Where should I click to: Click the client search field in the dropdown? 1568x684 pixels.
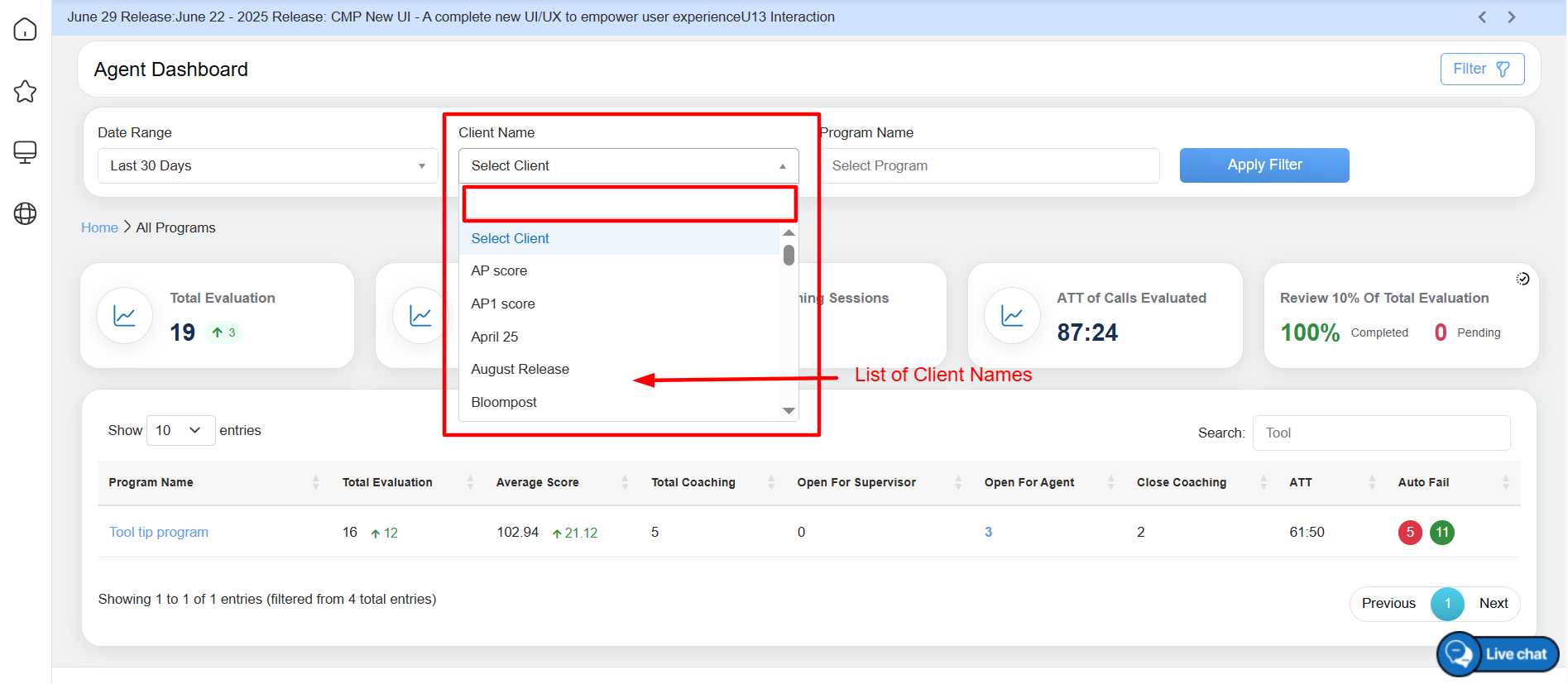click(629, 203)
